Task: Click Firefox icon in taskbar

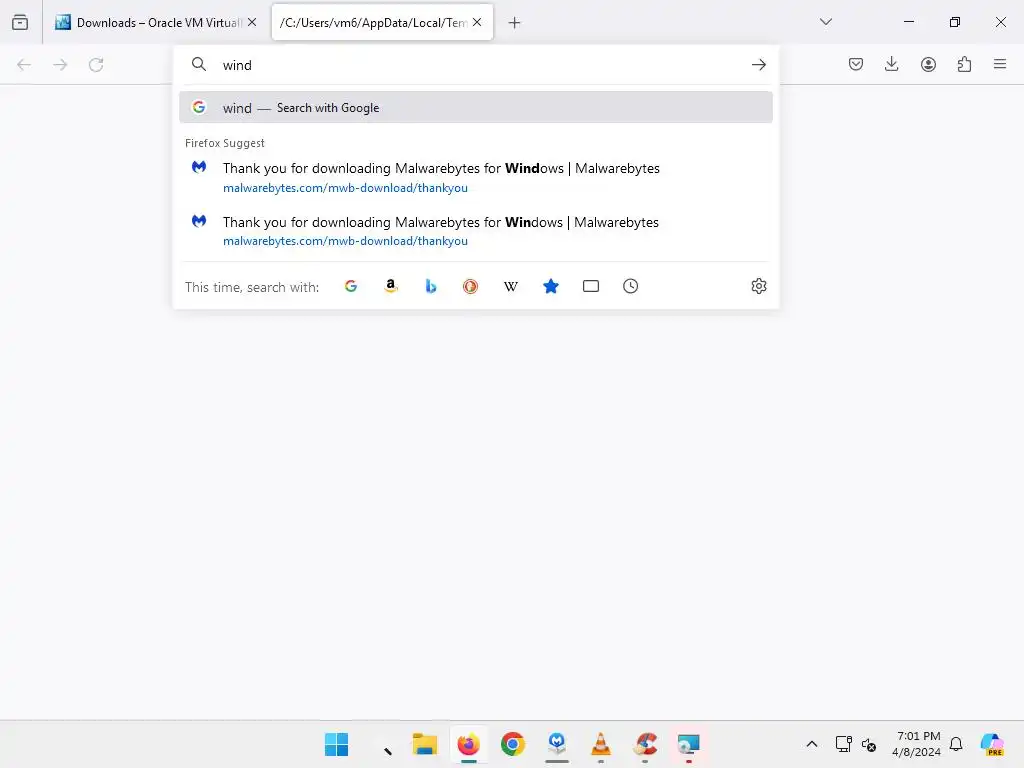Action: point(468,744)
